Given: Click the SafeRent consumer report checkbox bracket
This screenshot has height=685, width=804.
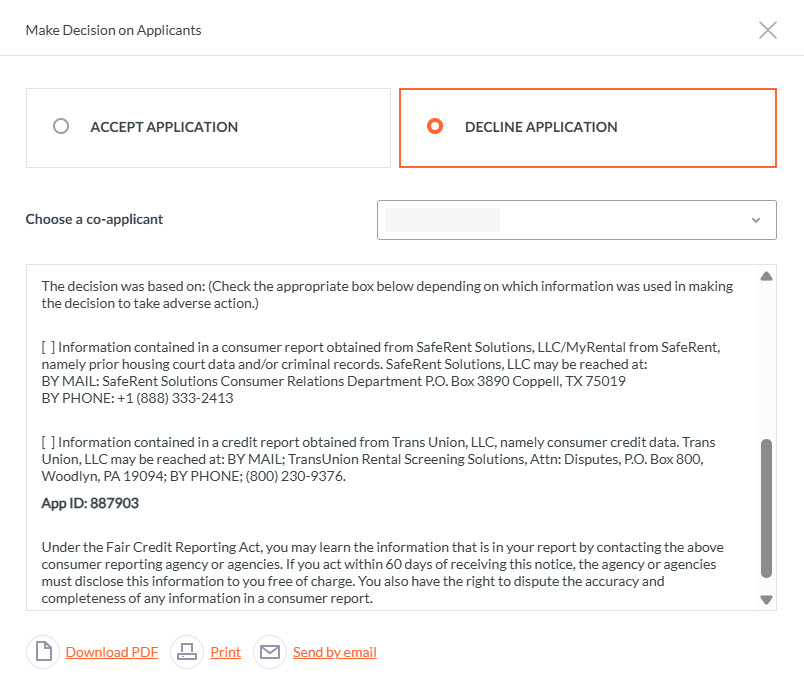Looking at the screenshot, I should point(48,348).
